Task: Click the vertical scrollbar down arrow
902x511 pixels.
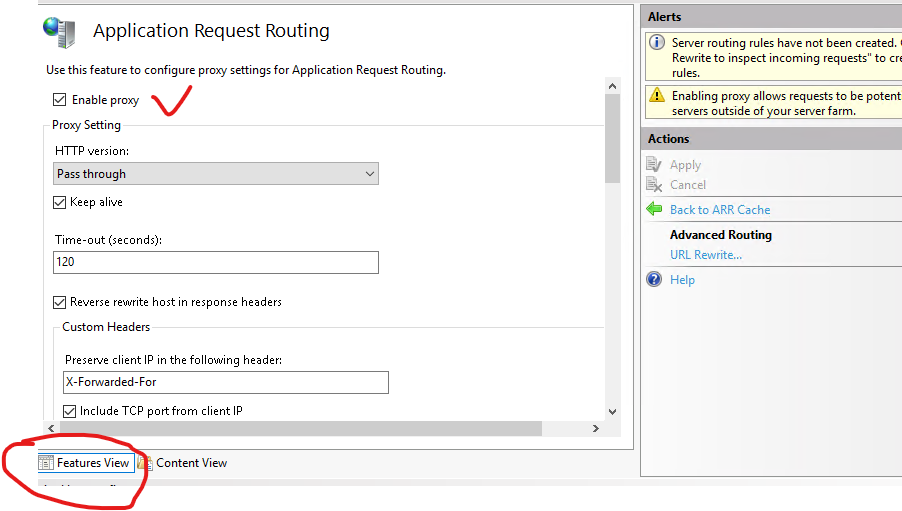Action: tap(612, 411)
